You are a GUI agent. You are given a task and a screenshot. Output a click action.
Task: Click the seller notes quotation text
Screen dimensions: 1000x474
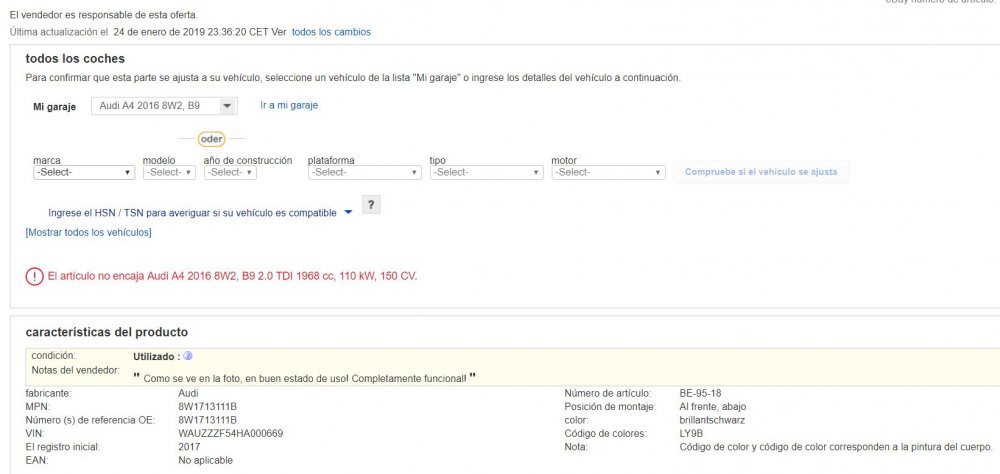click(x=305, y=378)
